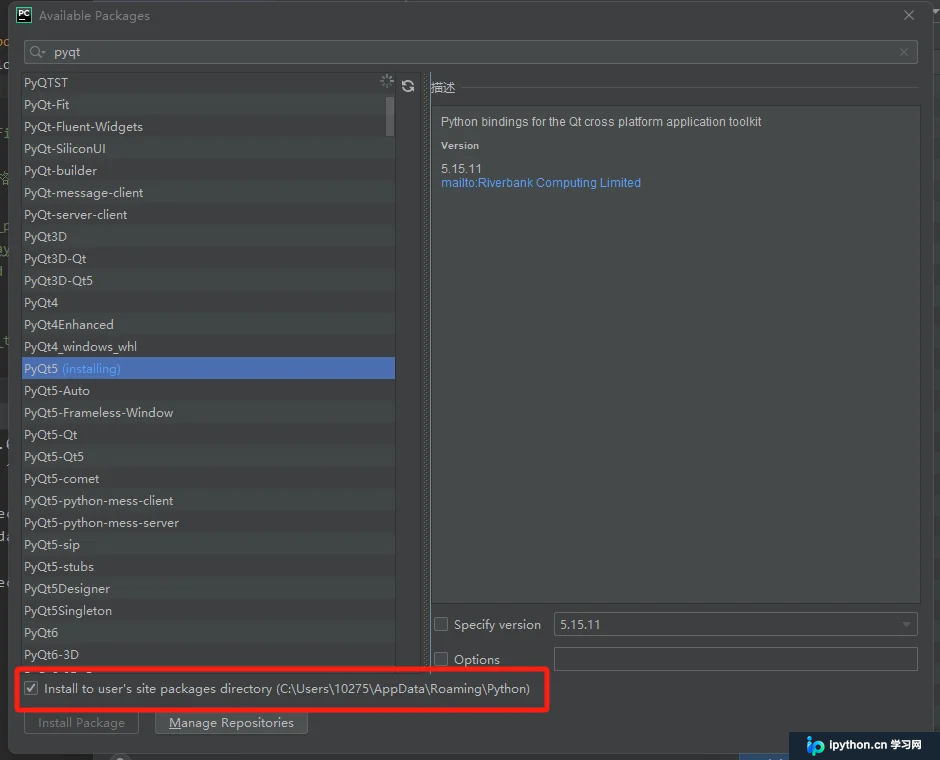
Task: Select the PyQt3D-Qt package
Action: [208, 259]
